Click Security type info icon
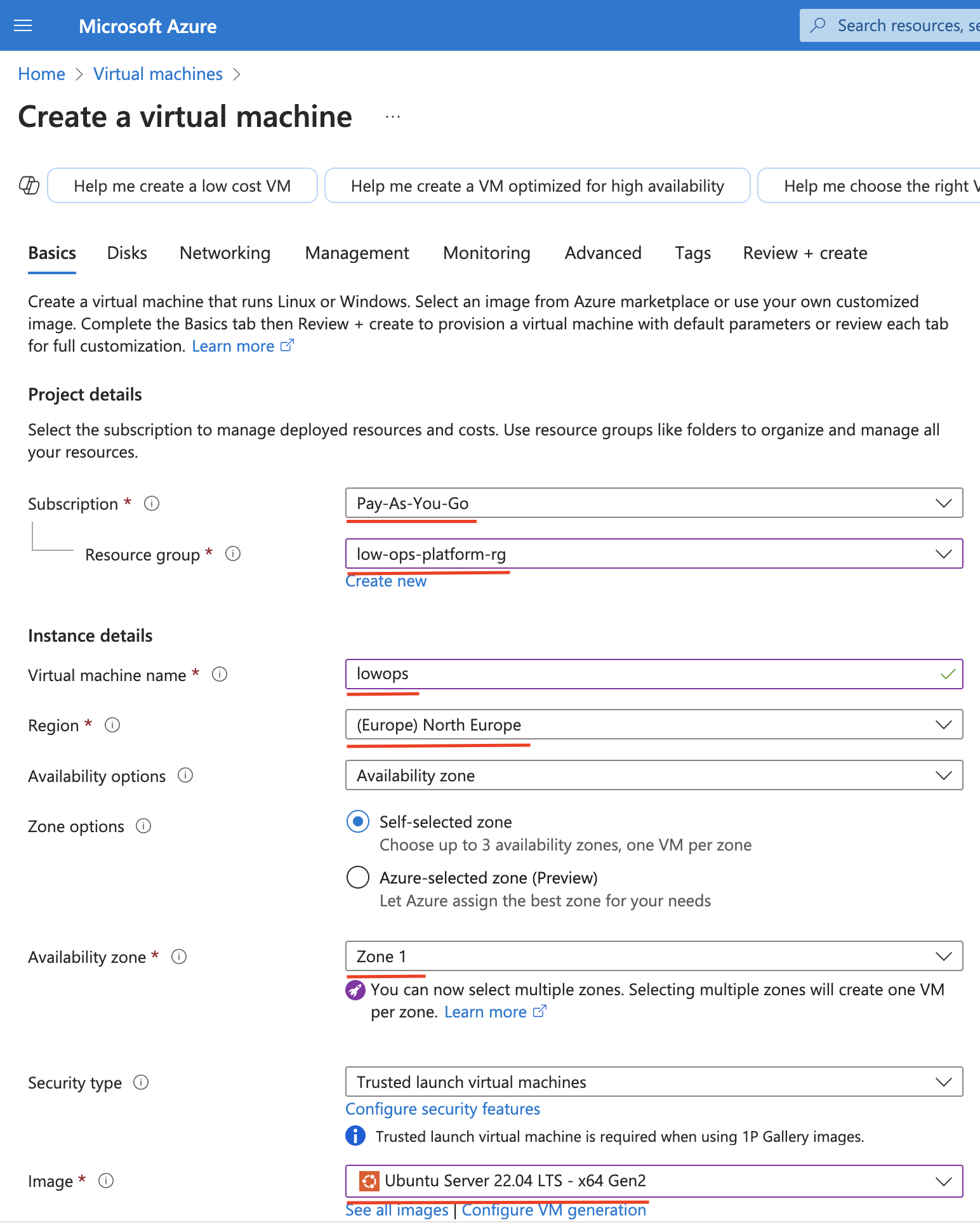Viewport: 980px width, 1225px height. click(x=141, y=1082)
